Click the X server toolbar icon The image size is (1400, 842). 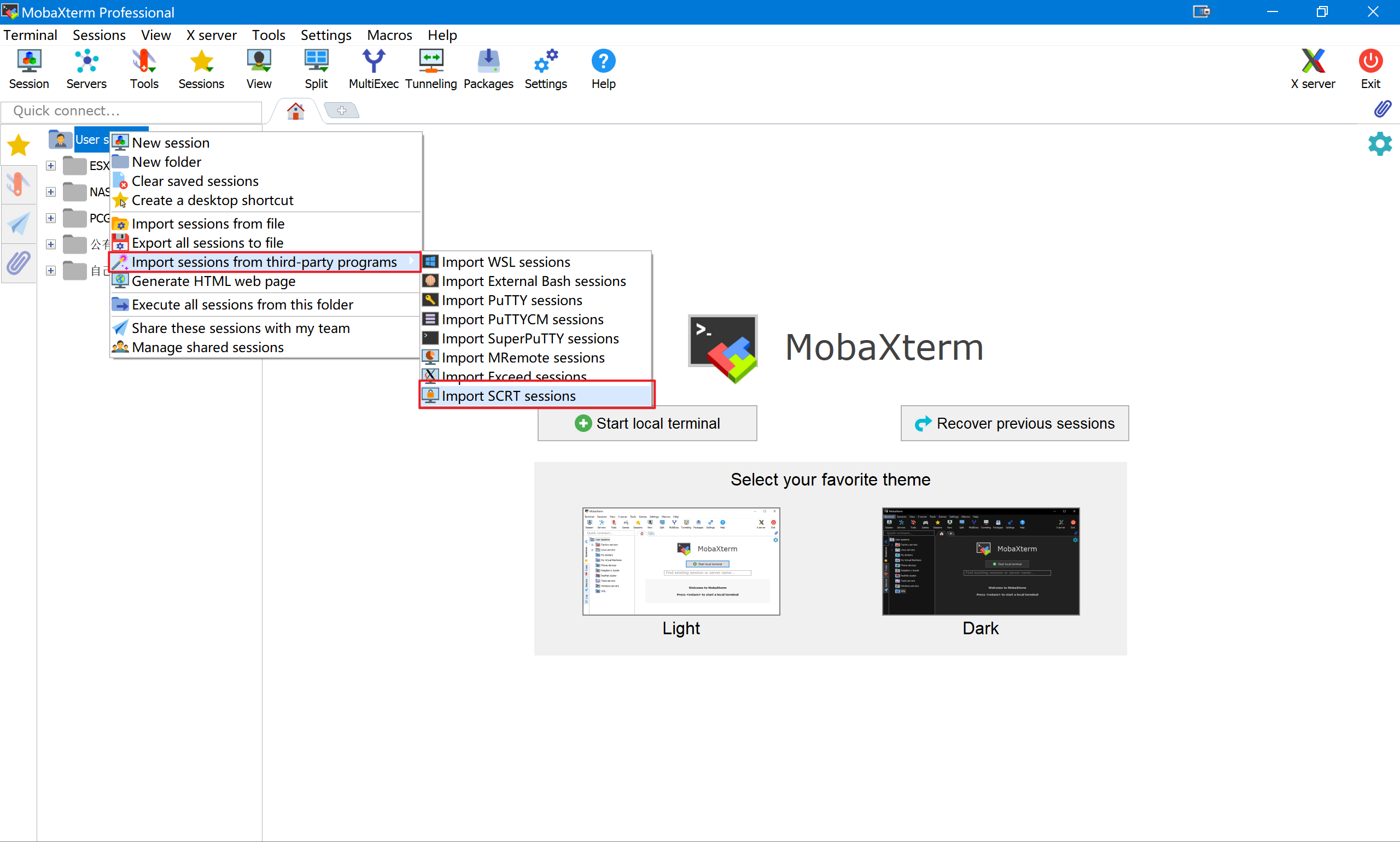pos(1312,69)
